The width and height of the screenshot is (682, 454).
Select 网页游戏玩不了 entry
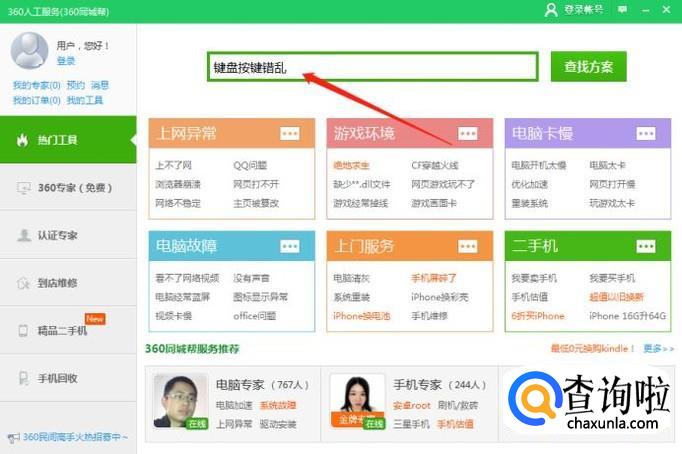tap(443, 184)
